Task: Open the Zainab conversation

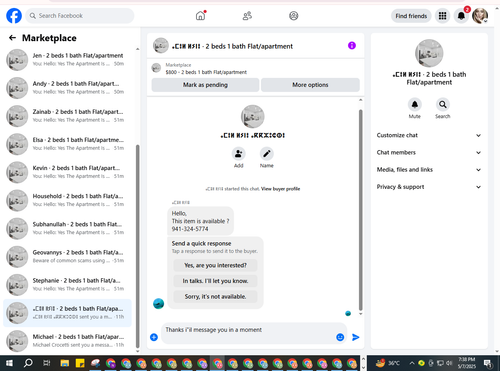Action: coord(68,116)
